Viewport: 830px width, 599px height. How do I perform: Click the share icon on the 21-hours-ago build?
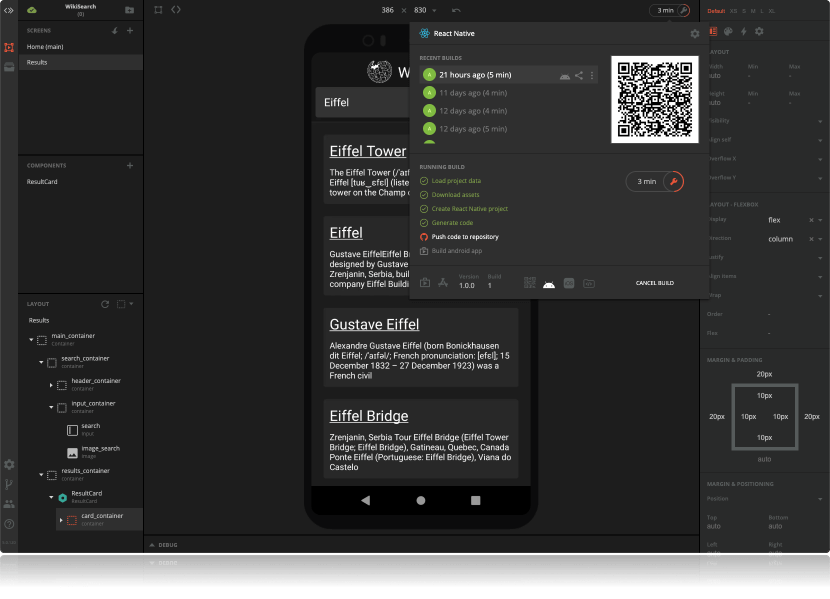pos(578,75)
